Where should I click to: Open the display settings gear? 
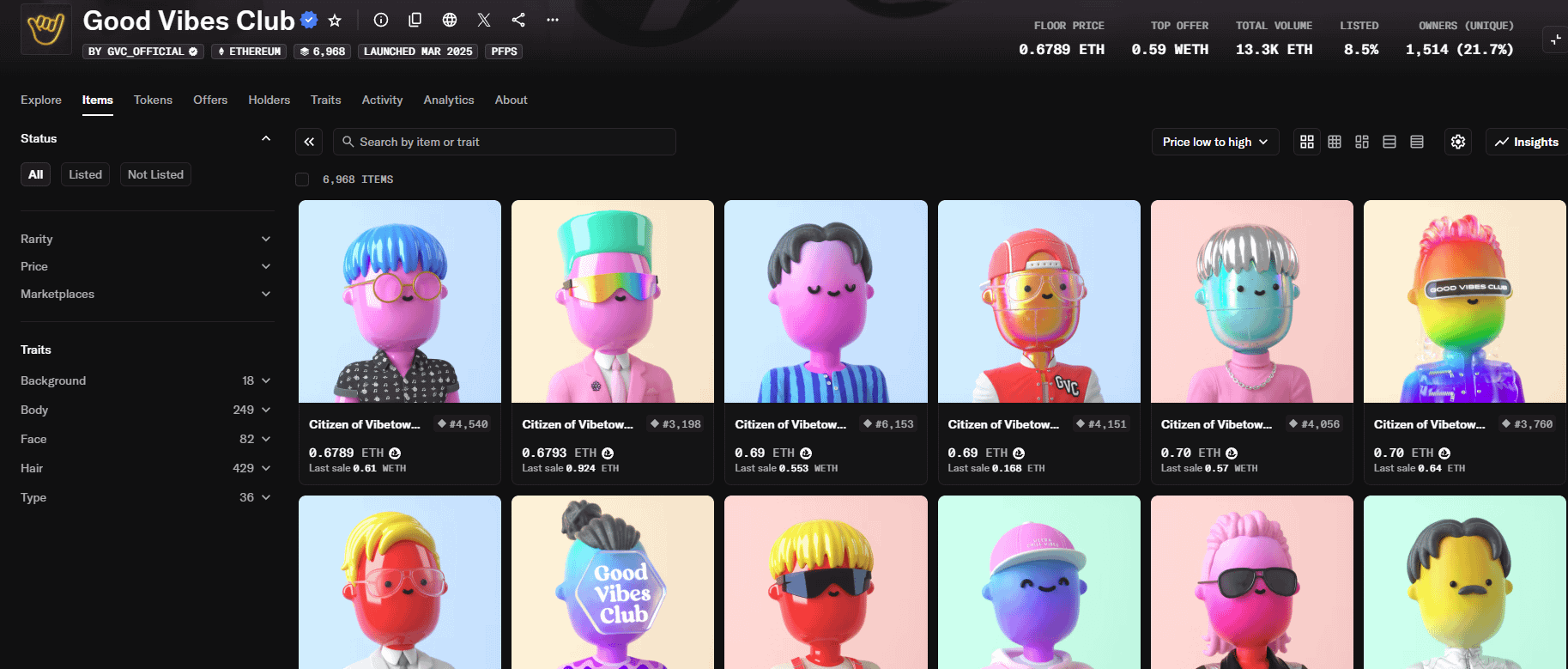pyautogui.click(x=1458, y=142)
